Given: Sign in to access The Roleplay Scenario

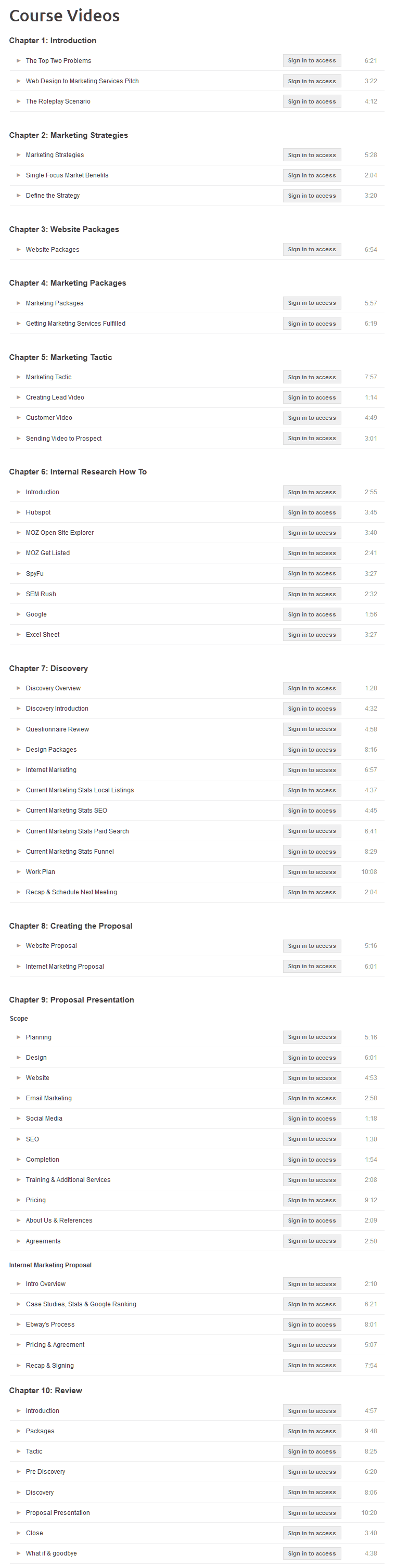Looking at the screenshot, I should [x=311, y=101].
